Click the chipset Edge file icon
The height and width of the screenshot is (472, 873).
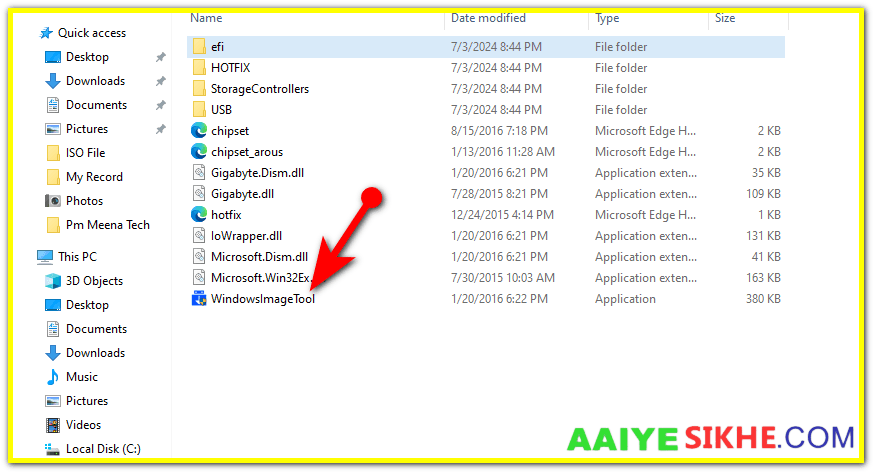tap(199, 130)
